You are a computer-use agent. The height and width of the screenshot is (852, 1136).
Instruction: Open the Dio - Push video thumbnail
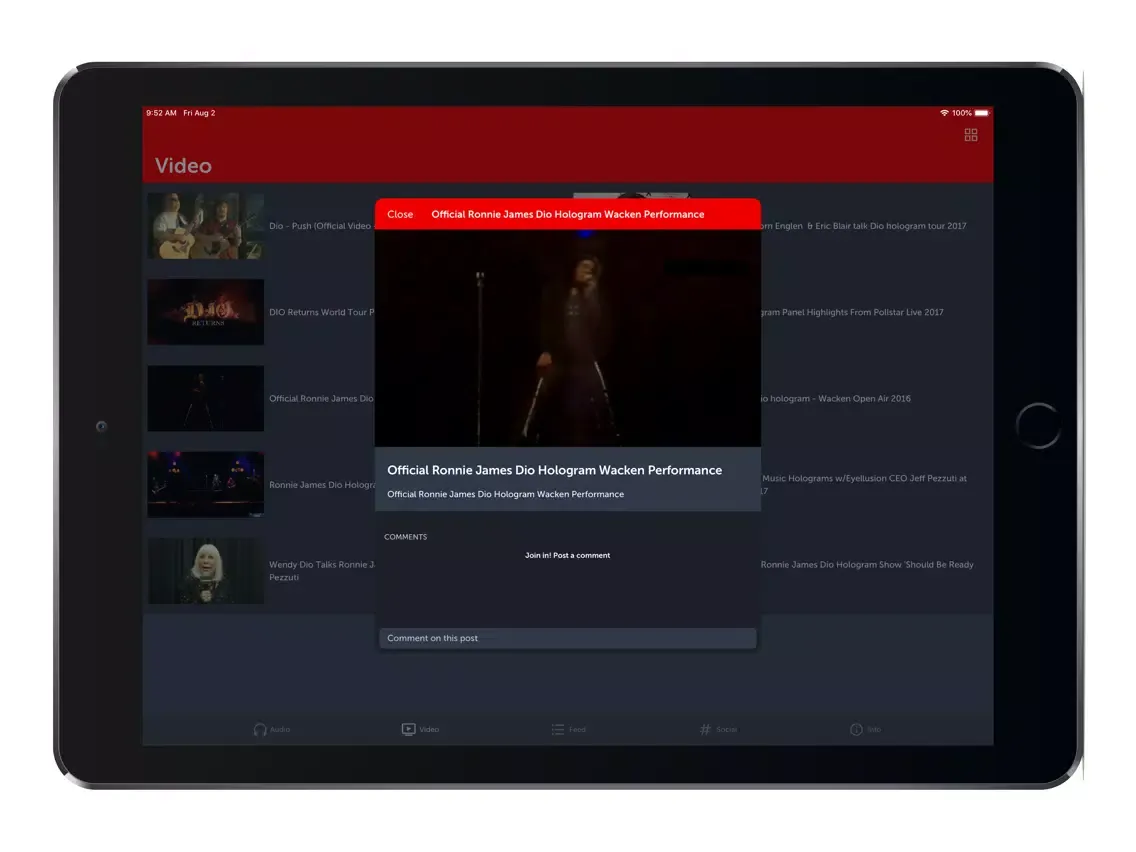pyautogui.click(x=206, y=226)
